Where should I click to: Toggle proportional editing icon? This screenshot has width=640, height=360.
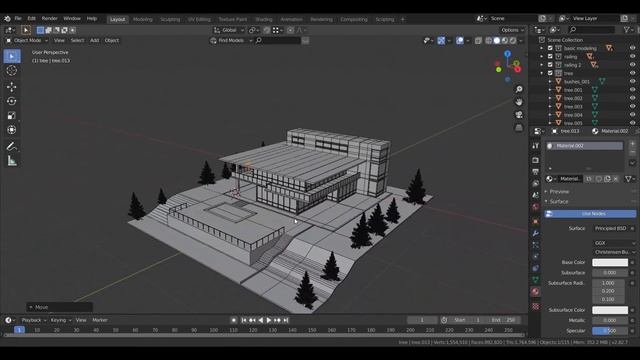coord(290,30)
